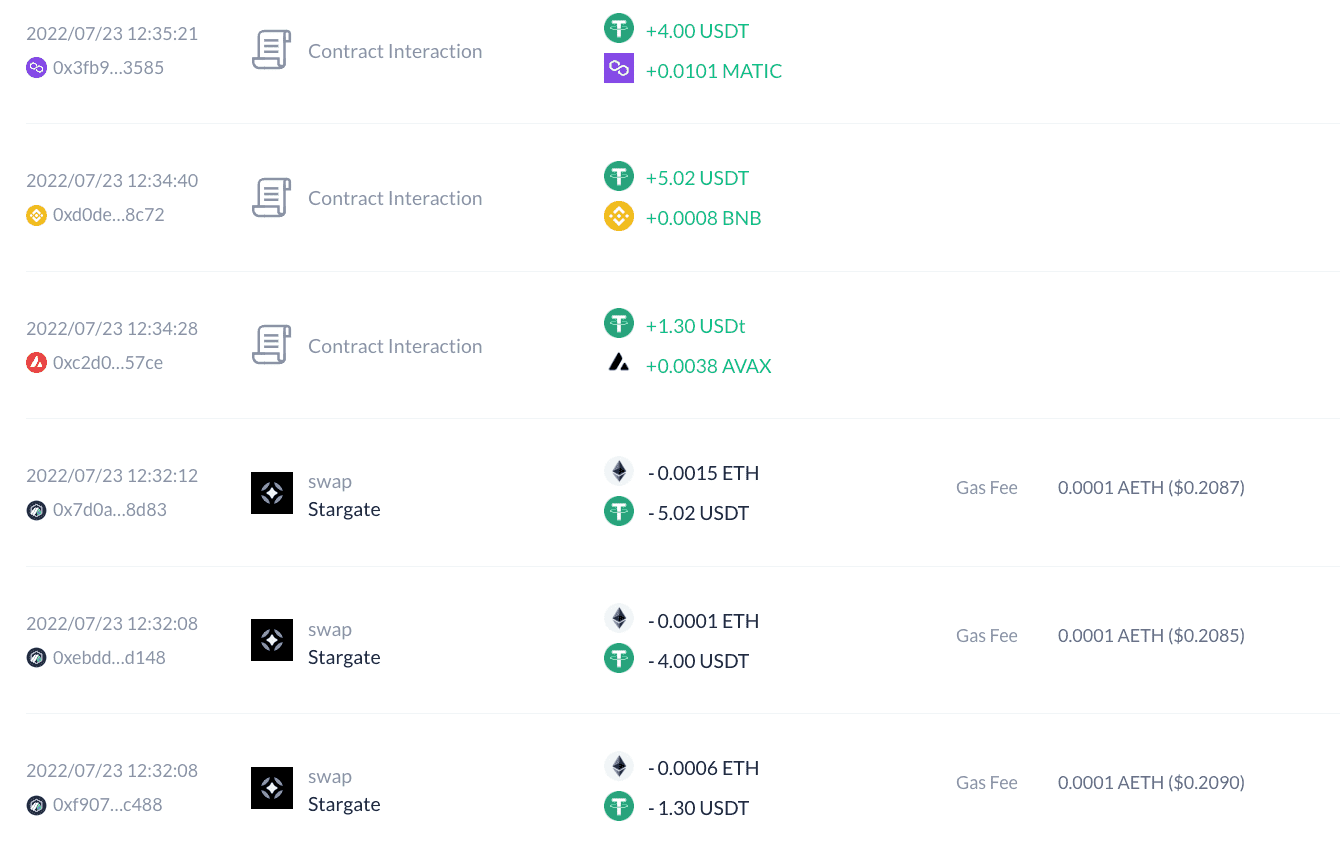Click the Stargate label in the 12:32:12 swap
This screenshot has width=1340, height=856.
[x=344, y=509]
